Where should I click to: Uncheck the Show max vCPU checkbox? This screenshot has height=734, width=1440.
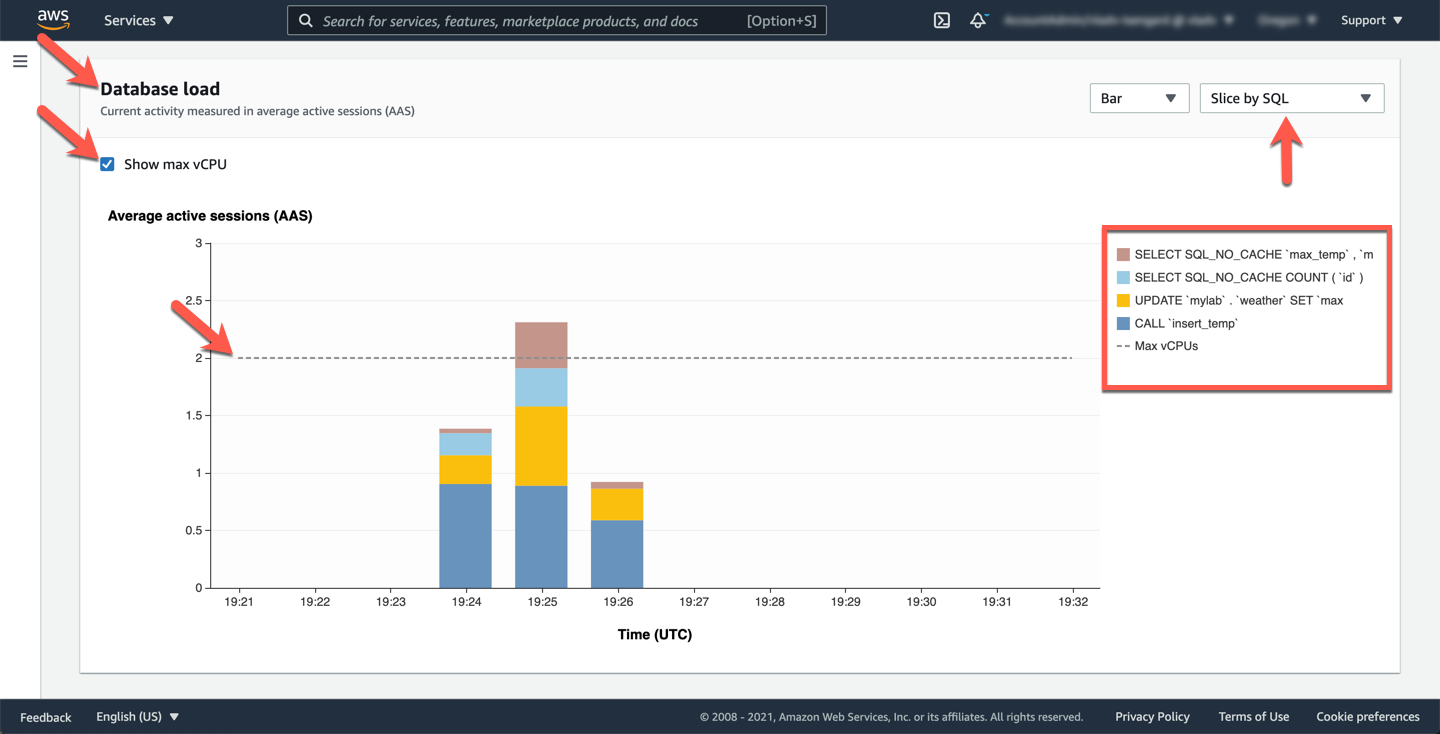pos(107,164)
